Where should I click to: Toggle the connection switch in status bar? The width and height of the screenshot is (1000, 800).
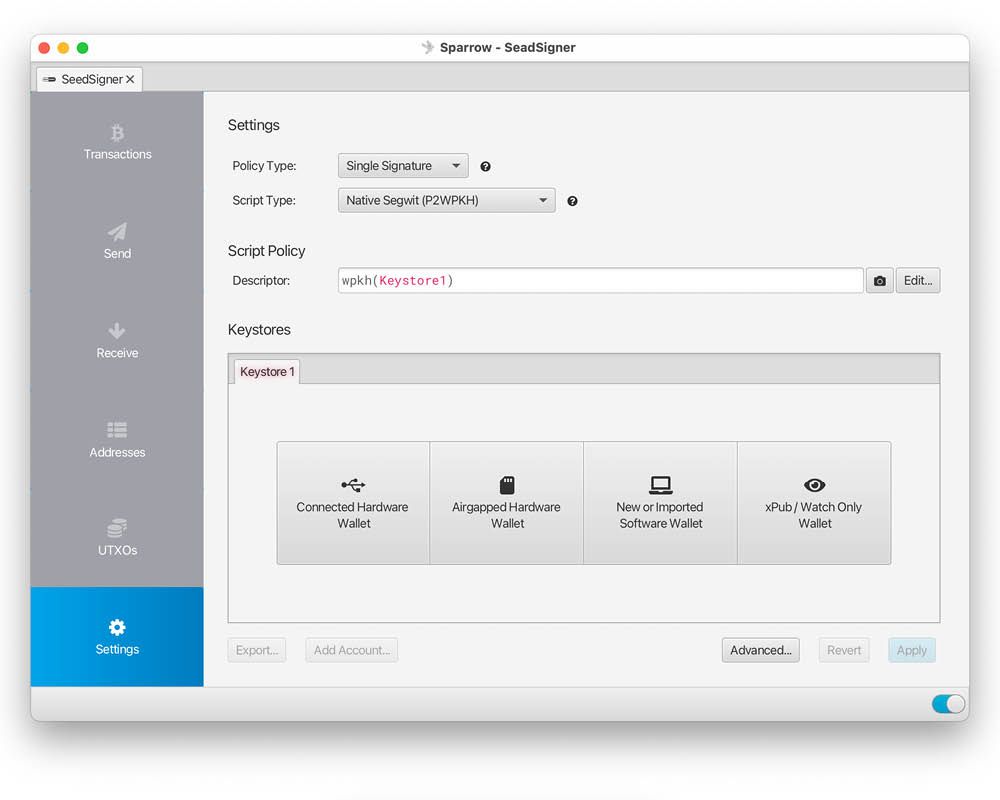948,704
